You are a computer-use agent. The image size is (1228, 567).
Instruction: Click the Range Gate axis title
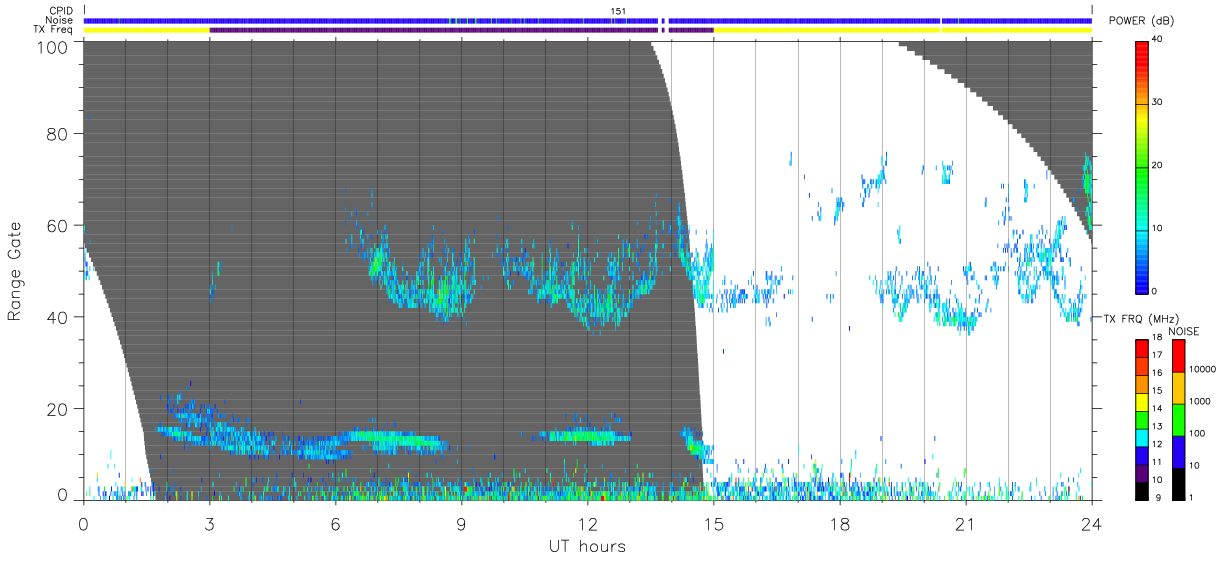point(15,272)
